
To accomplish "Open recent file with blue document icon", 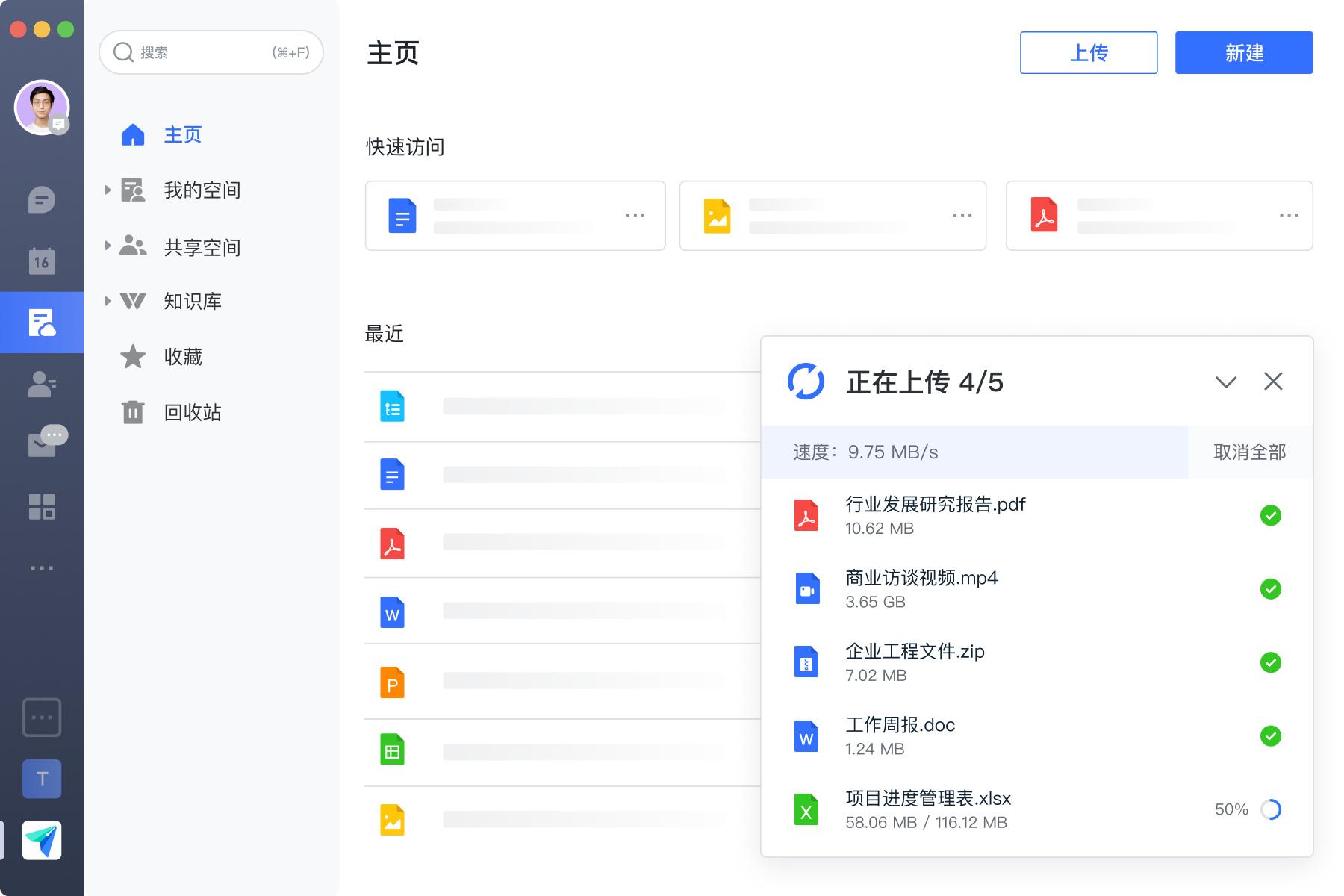I will point(393,475).
